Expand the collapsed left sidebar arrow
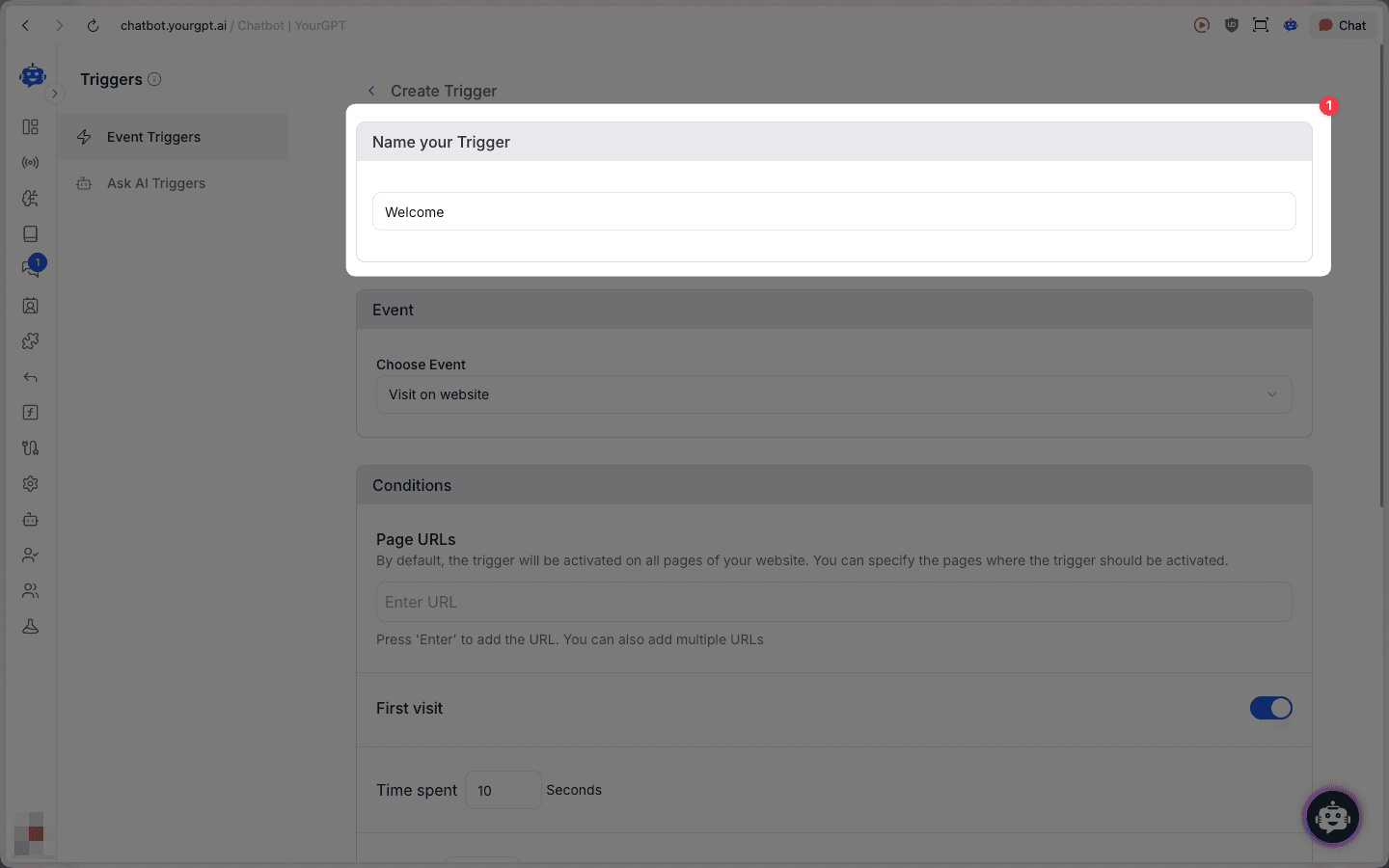 55,94
